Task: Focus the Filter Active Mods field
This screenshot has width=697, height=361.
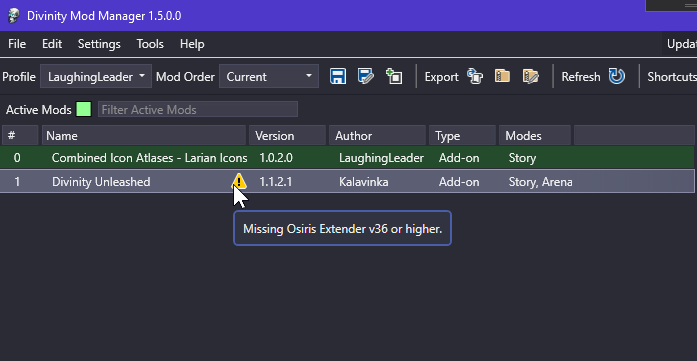Action: coord(198,109)
